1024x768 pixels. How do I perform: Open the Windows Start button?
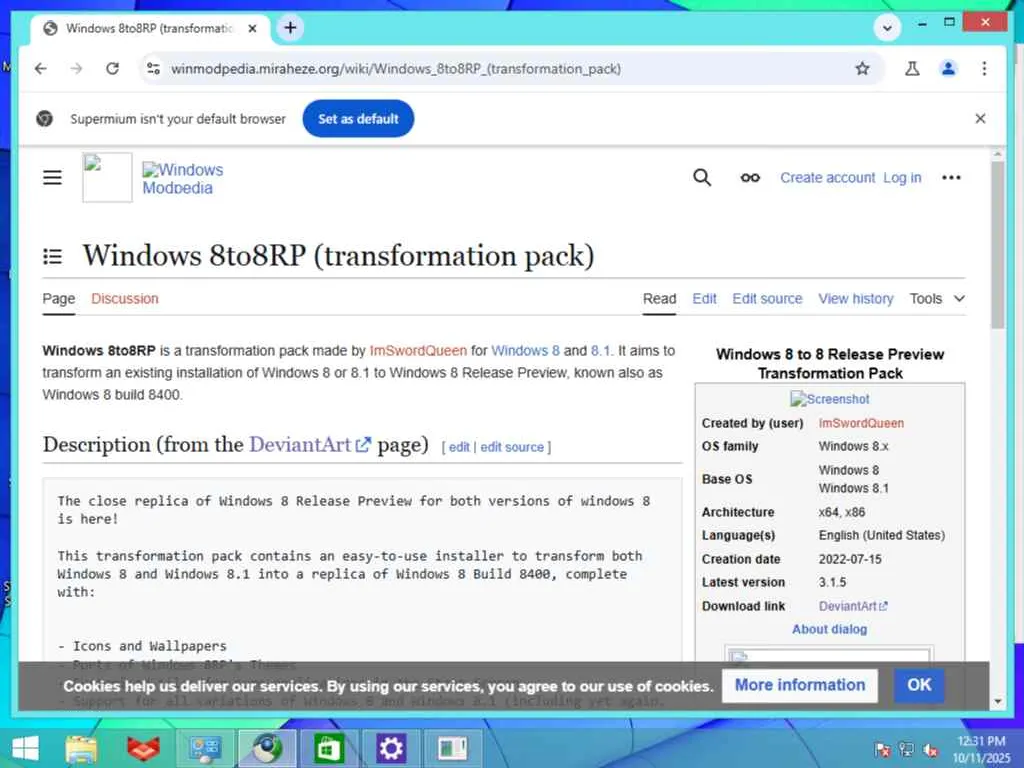click(x=25, y=748)
